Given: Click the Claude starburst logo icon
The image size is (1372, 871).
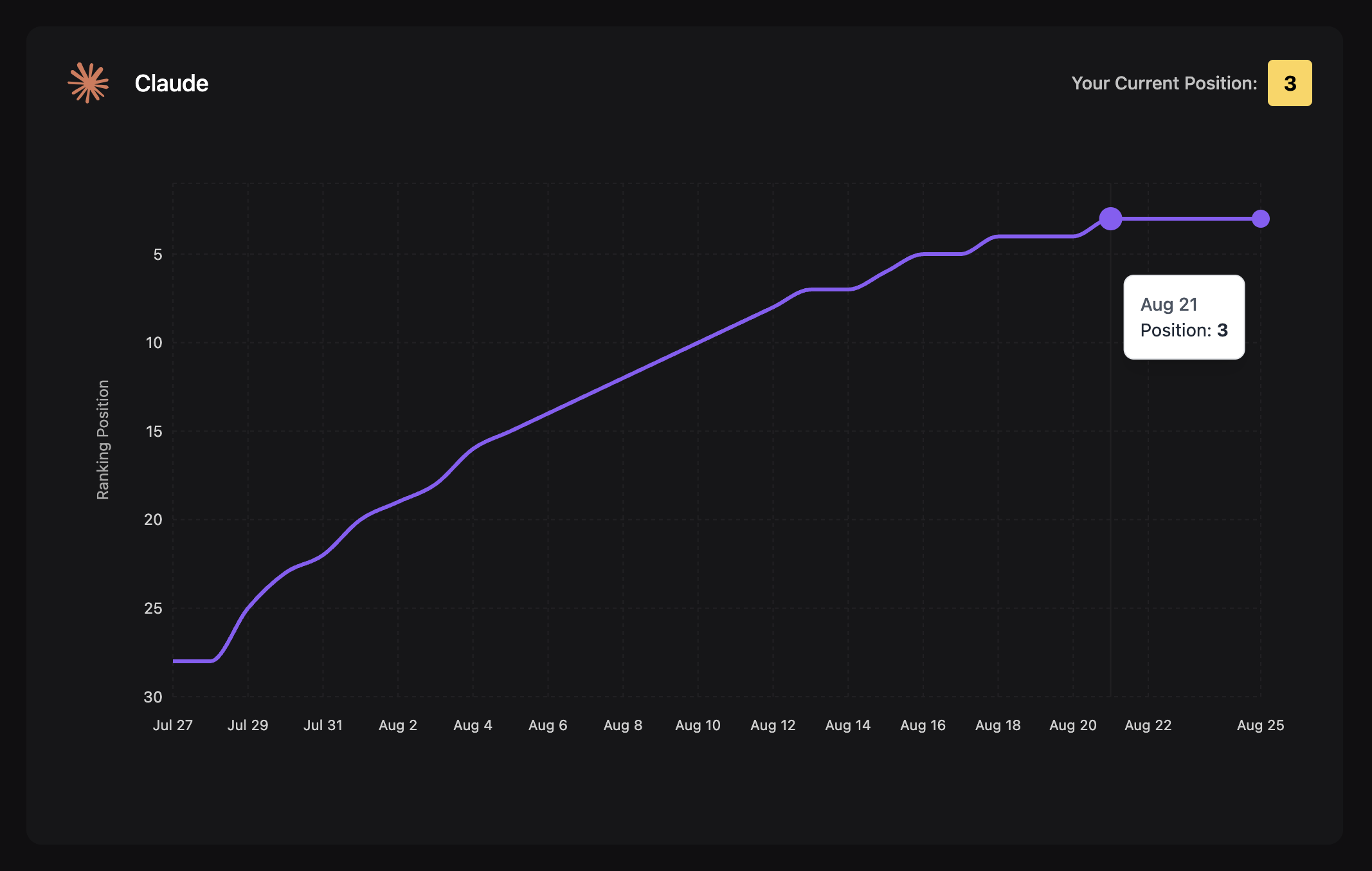Looking at the screenshot, I should [x=88, y=83].
